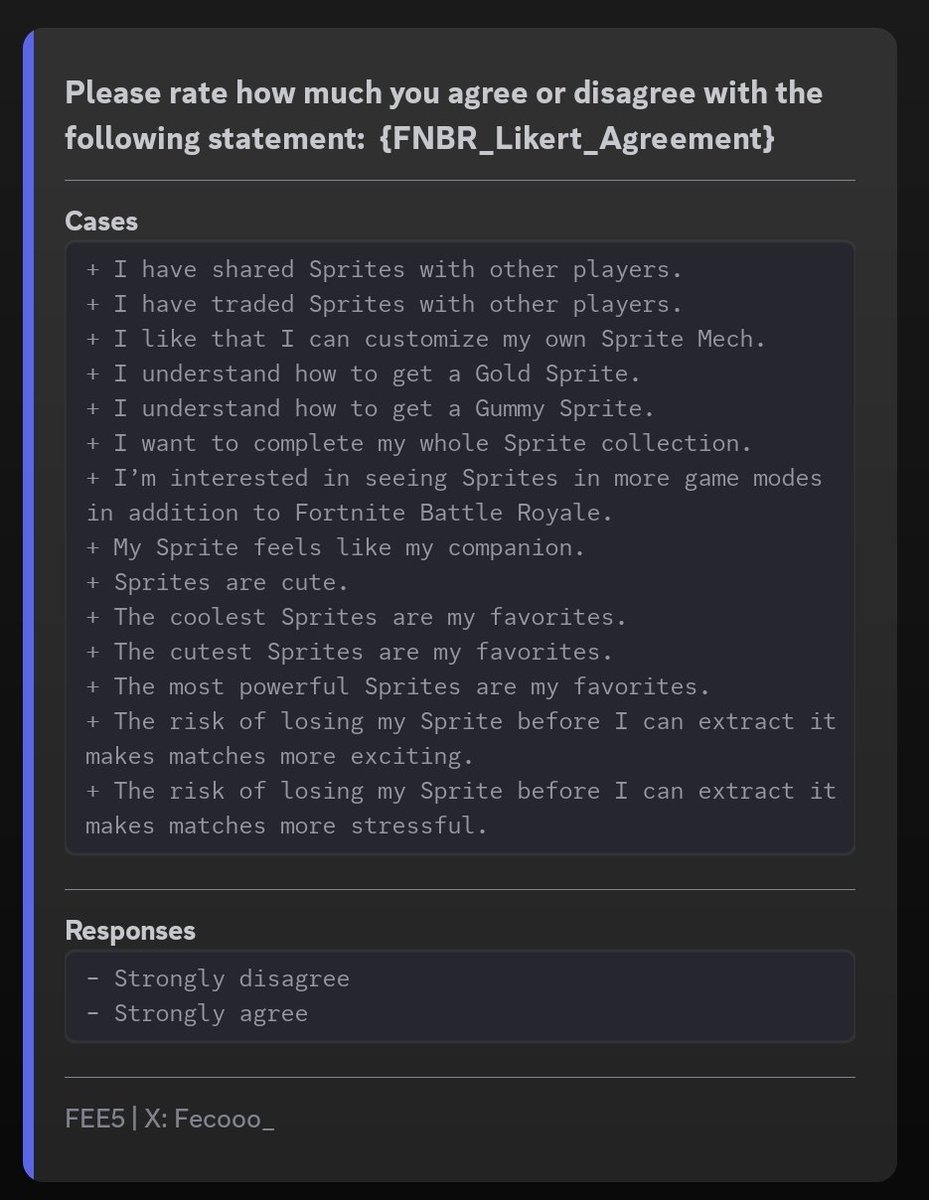Select the 'Strongly agree' response
This screenshot has width=929, height=1200.
[197, 1013]
